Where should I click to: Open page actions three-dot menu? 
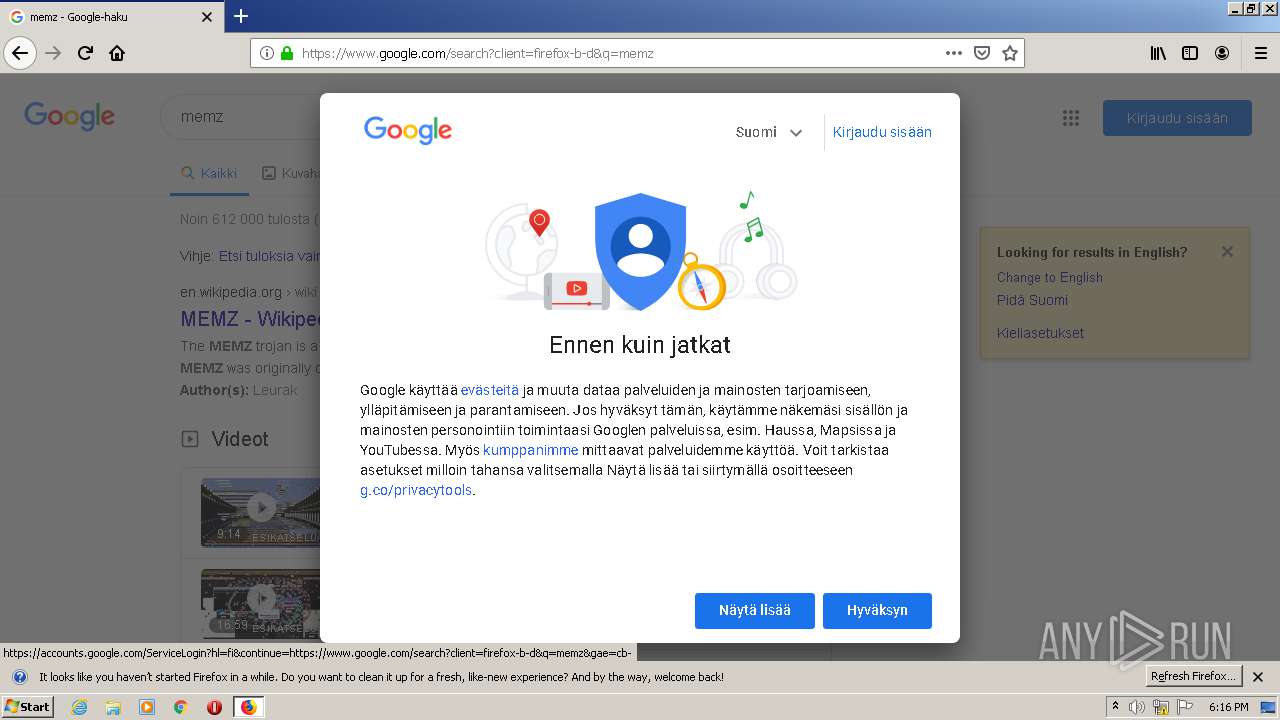pos(954,53)
